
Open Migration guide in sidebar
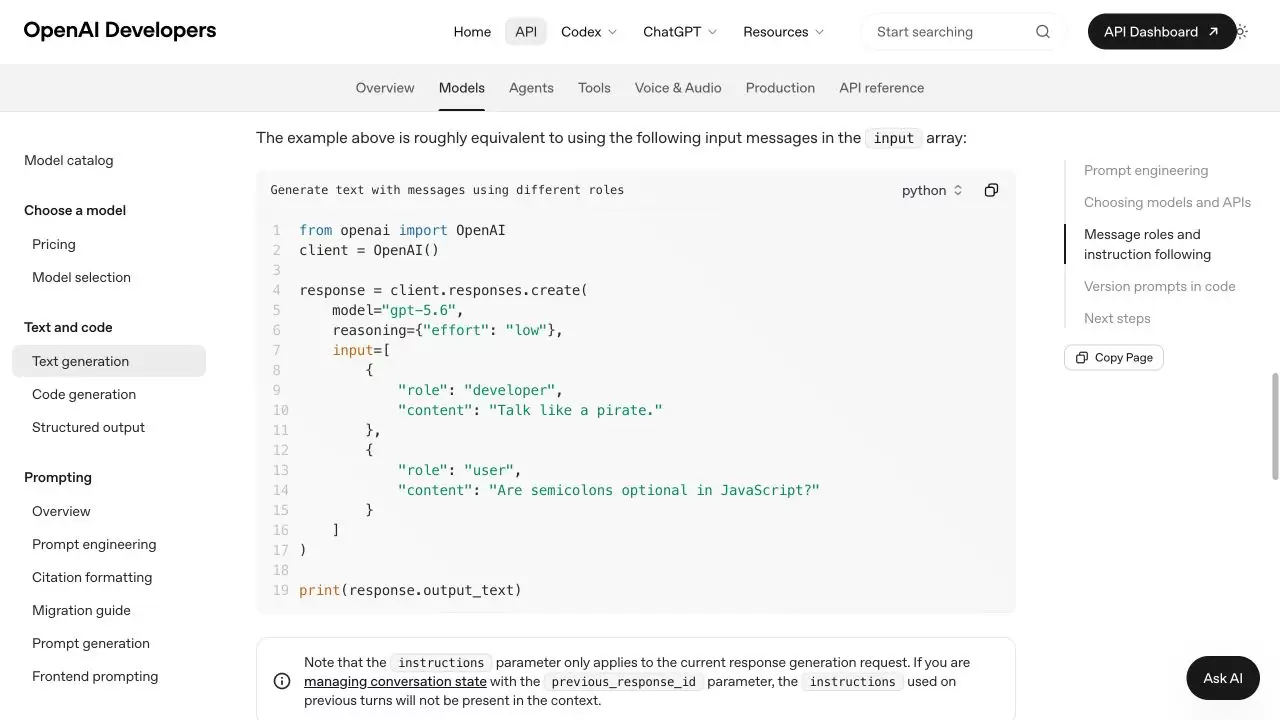81,611
